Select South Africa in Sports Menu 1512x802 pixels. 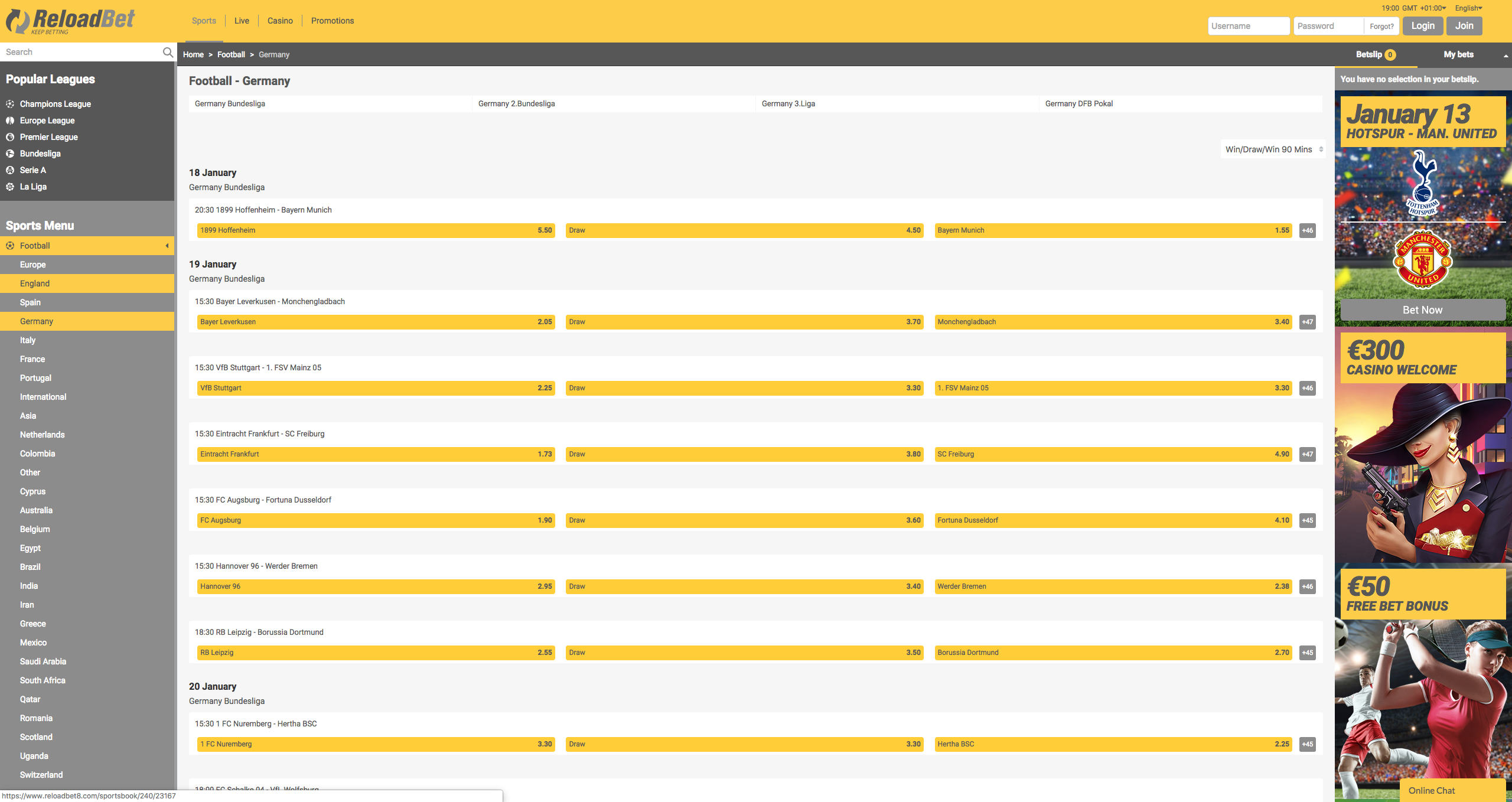(x=87, y=680)
